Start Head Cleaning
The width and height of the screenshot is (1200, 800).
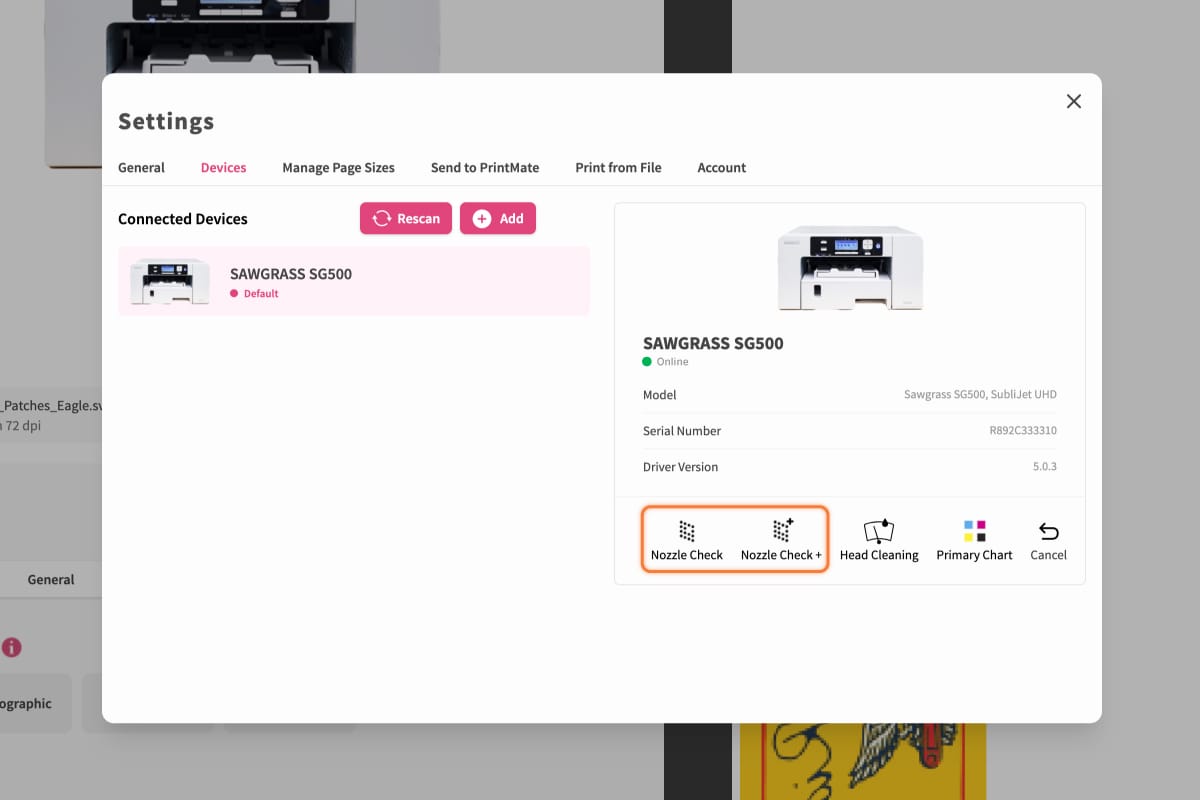[879, 540]
